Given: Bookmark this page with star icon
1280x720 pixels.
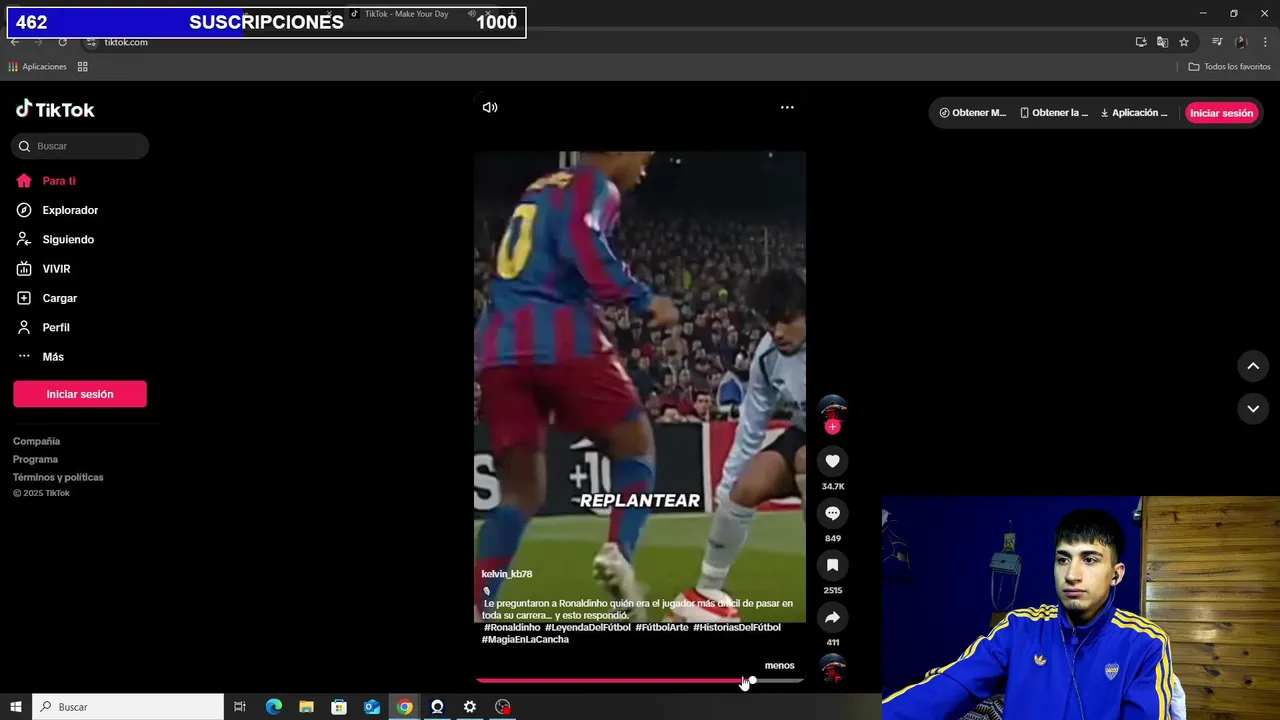Looking at the screenshot, I should pyautogui.click(x=1184, y=42).
